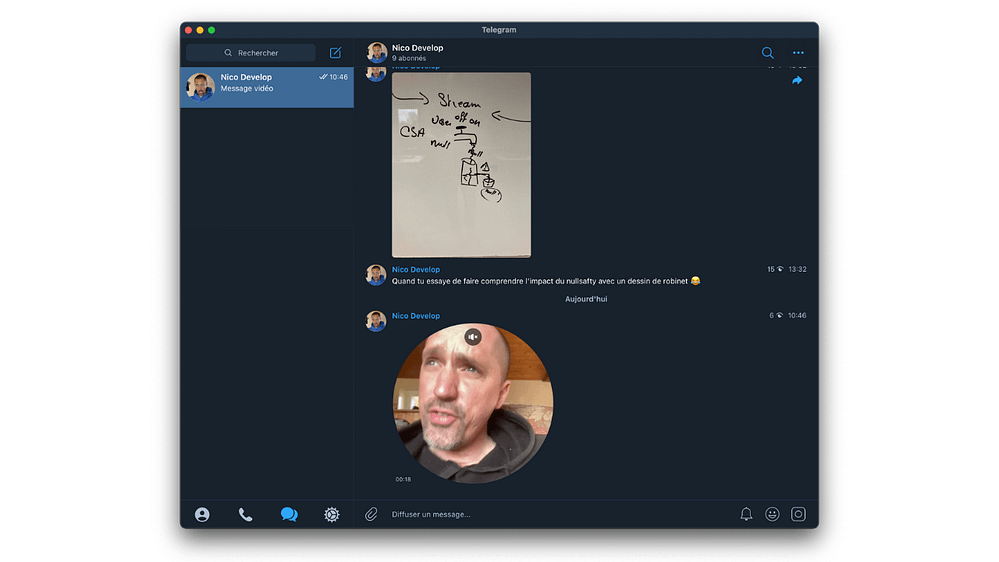Viewport: 999px width, 562px height.
Task: Click the sidebar chat avatar of Nico Develop
Action: click(200, 87)
